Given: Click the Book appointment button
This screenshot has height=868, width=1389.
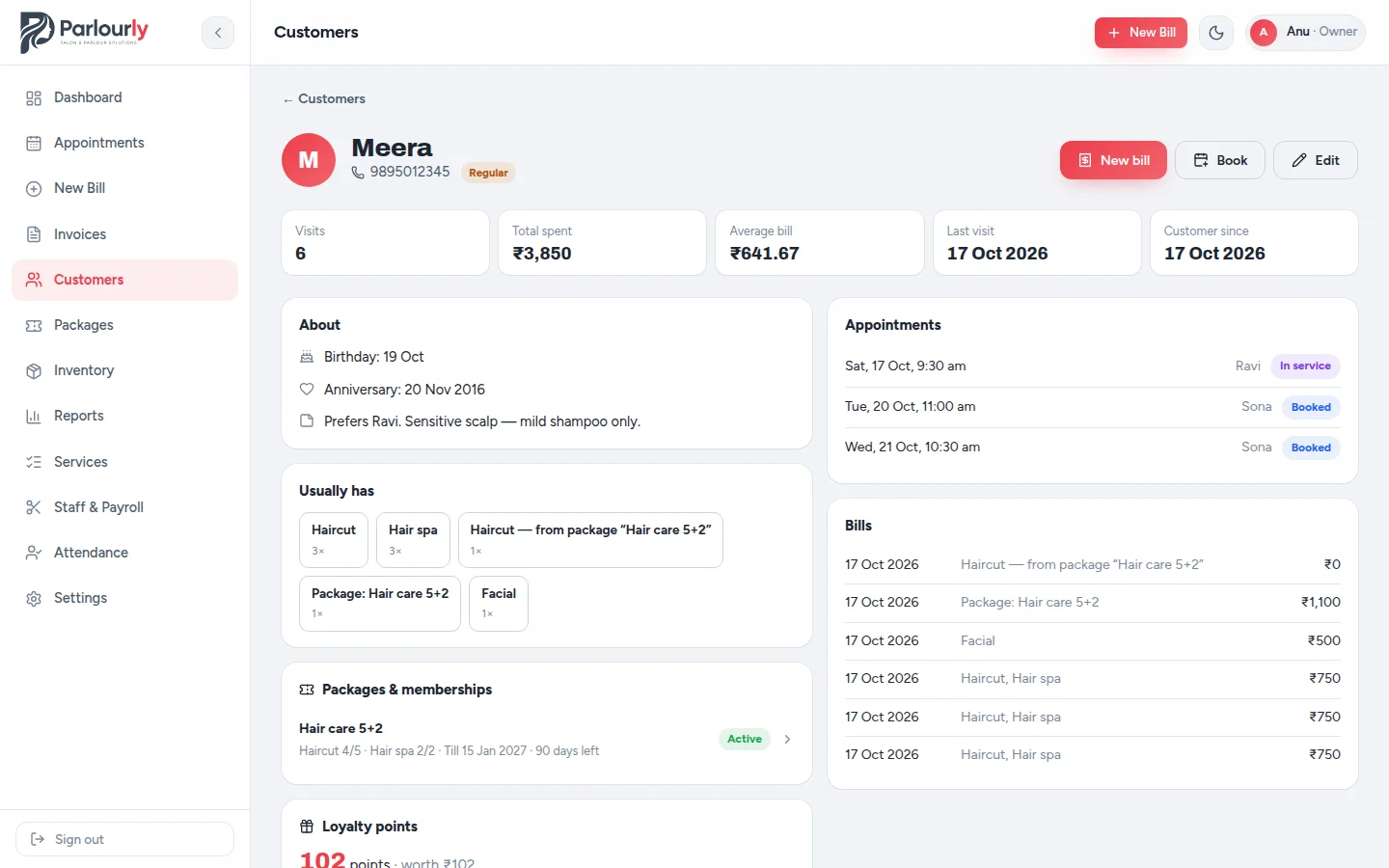Looking at the screenshot, I should [1220, 160].
